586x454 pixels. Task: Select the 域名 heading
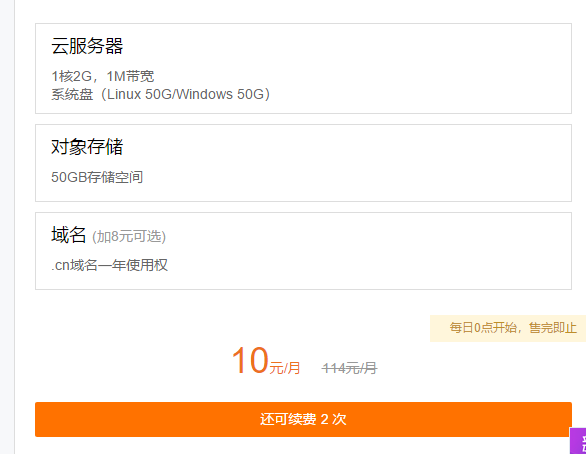coord(69,235)
